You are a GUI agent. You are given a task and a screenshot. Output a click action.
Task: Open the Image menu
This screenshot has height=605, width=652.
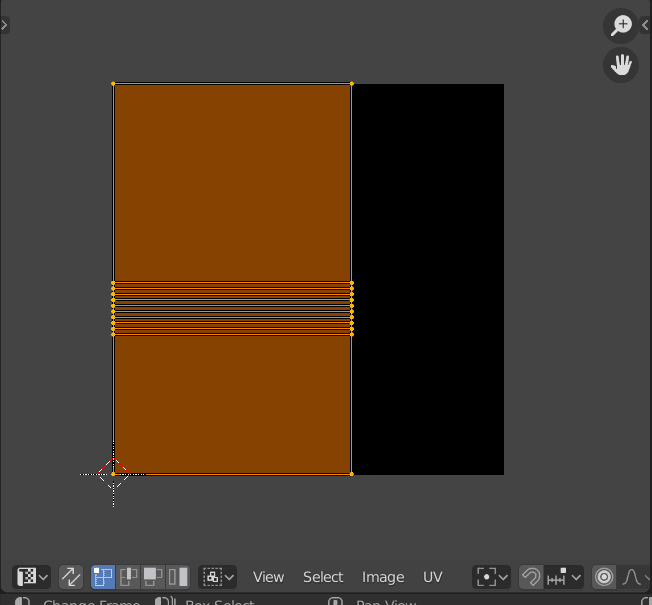tap(383, 577)
